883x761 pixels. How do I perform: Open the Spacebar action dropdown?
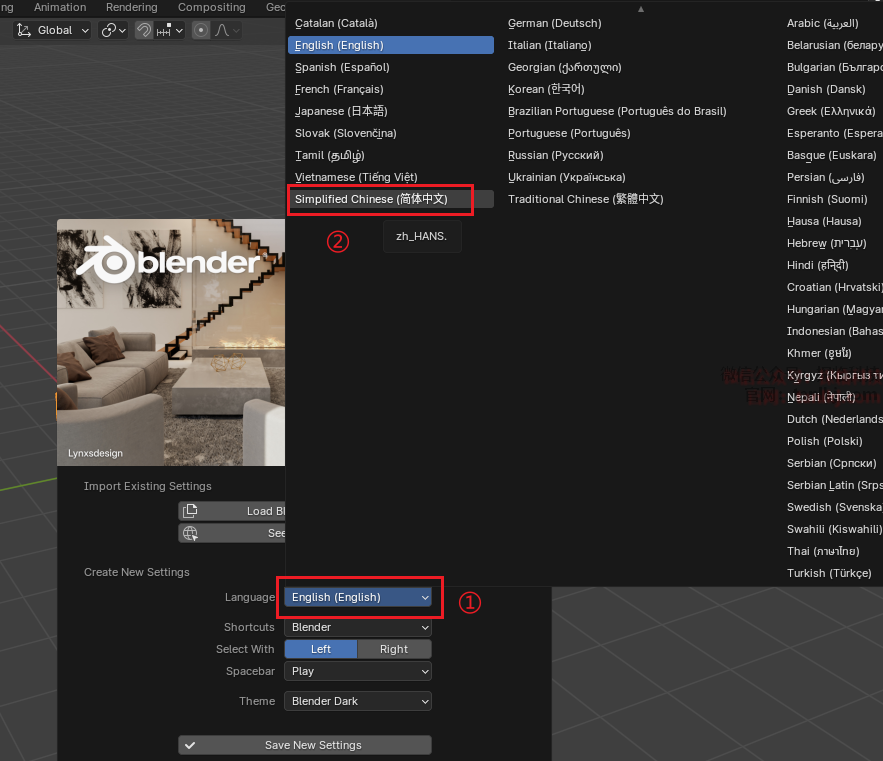[x=357, y=671]
